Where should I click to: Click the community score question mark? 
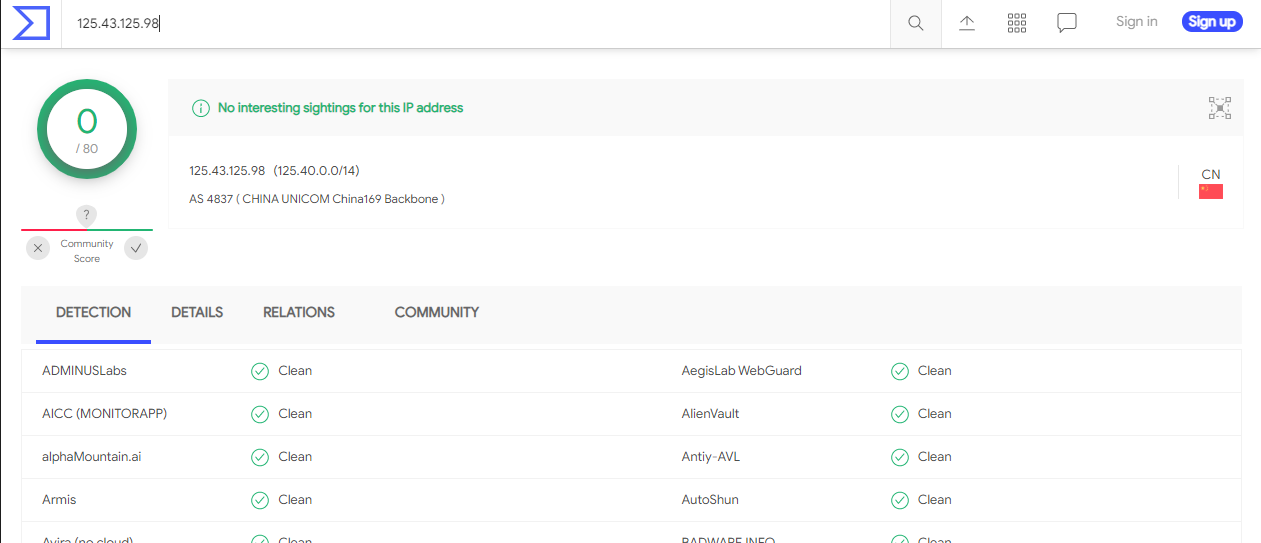(87, 215)
